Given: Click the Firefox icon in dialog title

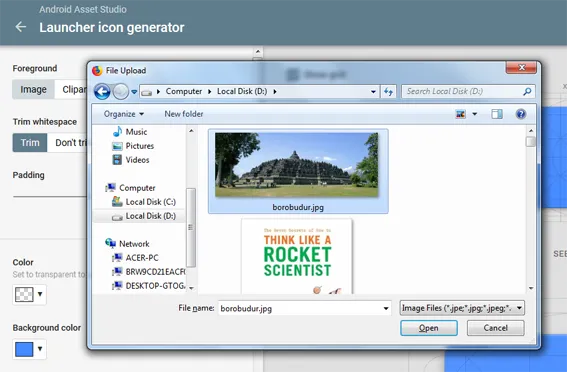Looking at the screenshot, I should [97, 70].
